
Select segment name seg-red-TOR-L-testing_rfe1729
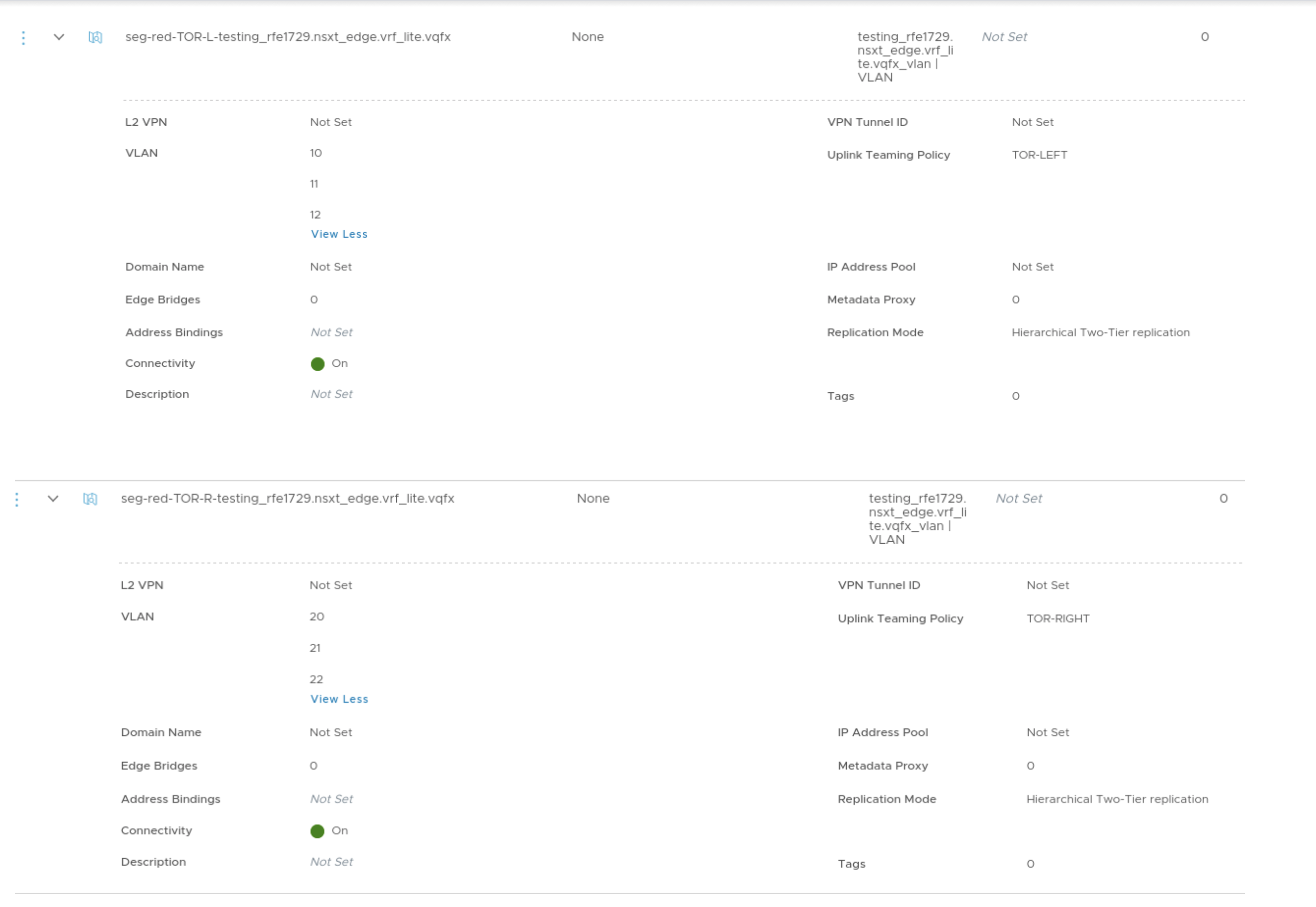click(287, 37)
